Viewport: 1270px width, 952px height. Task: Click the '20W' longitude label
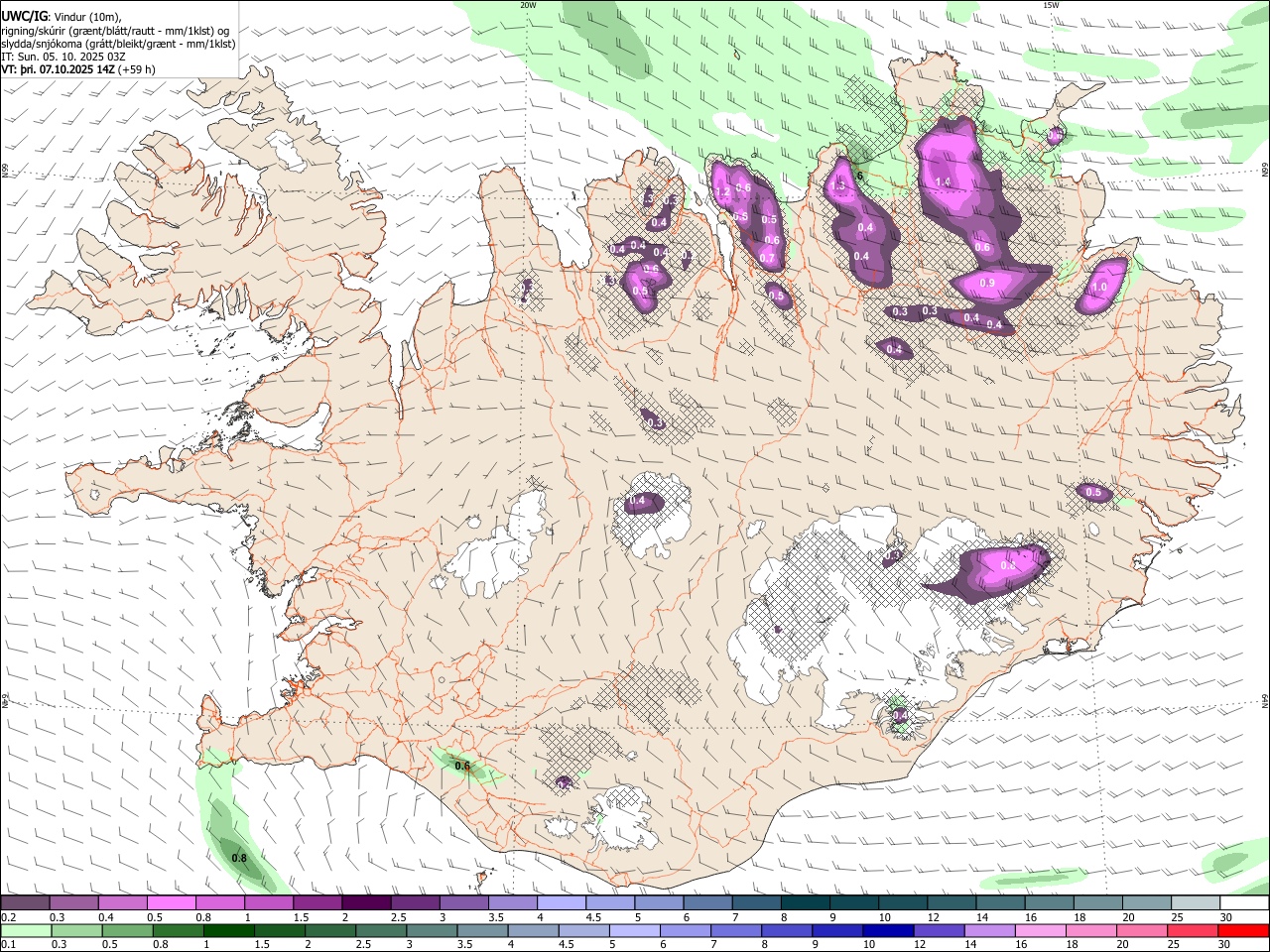(528, 4)
